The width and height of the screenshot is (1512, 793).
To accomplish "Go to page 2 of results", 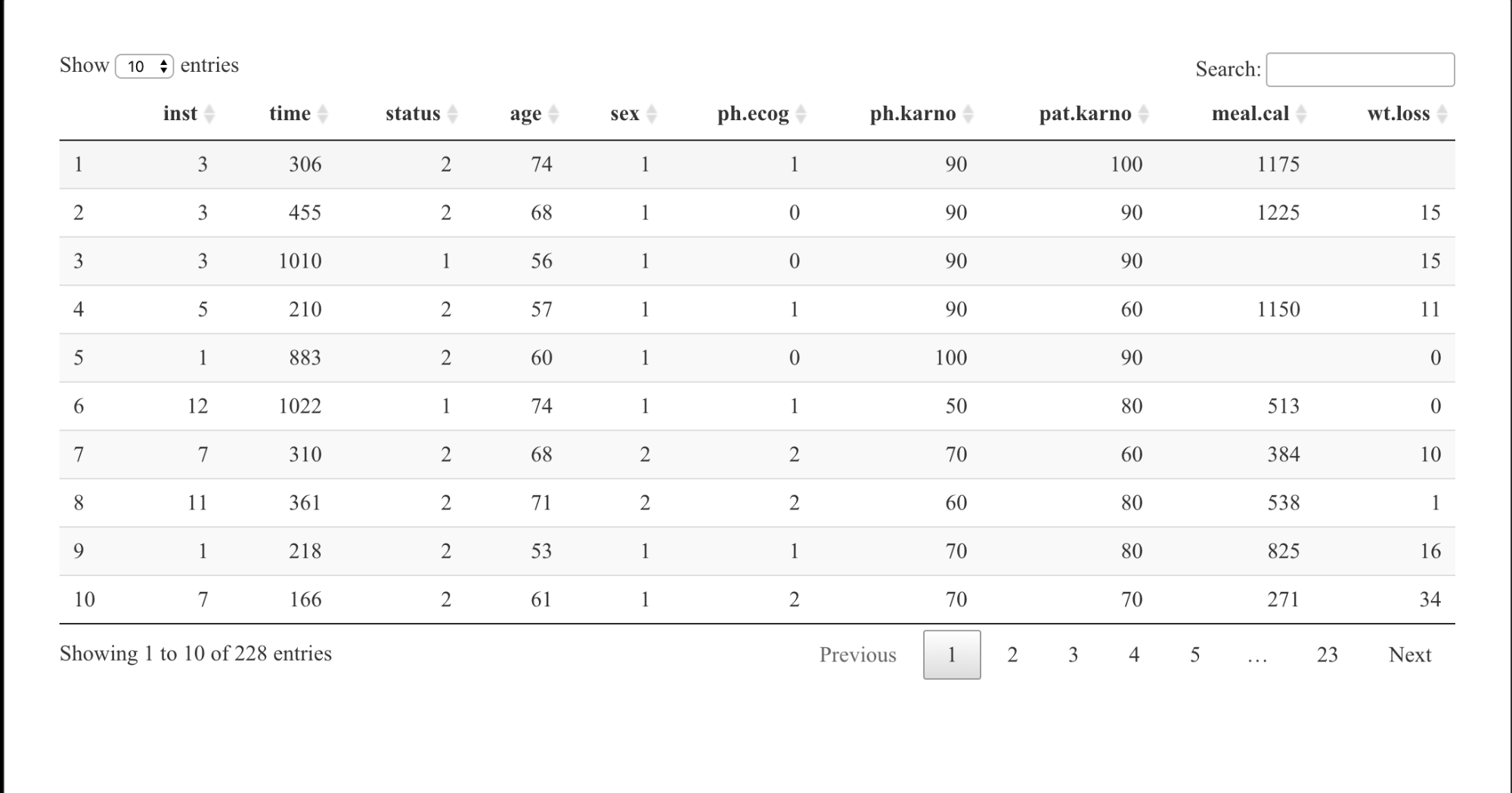I will click(x=1012, y=655).
